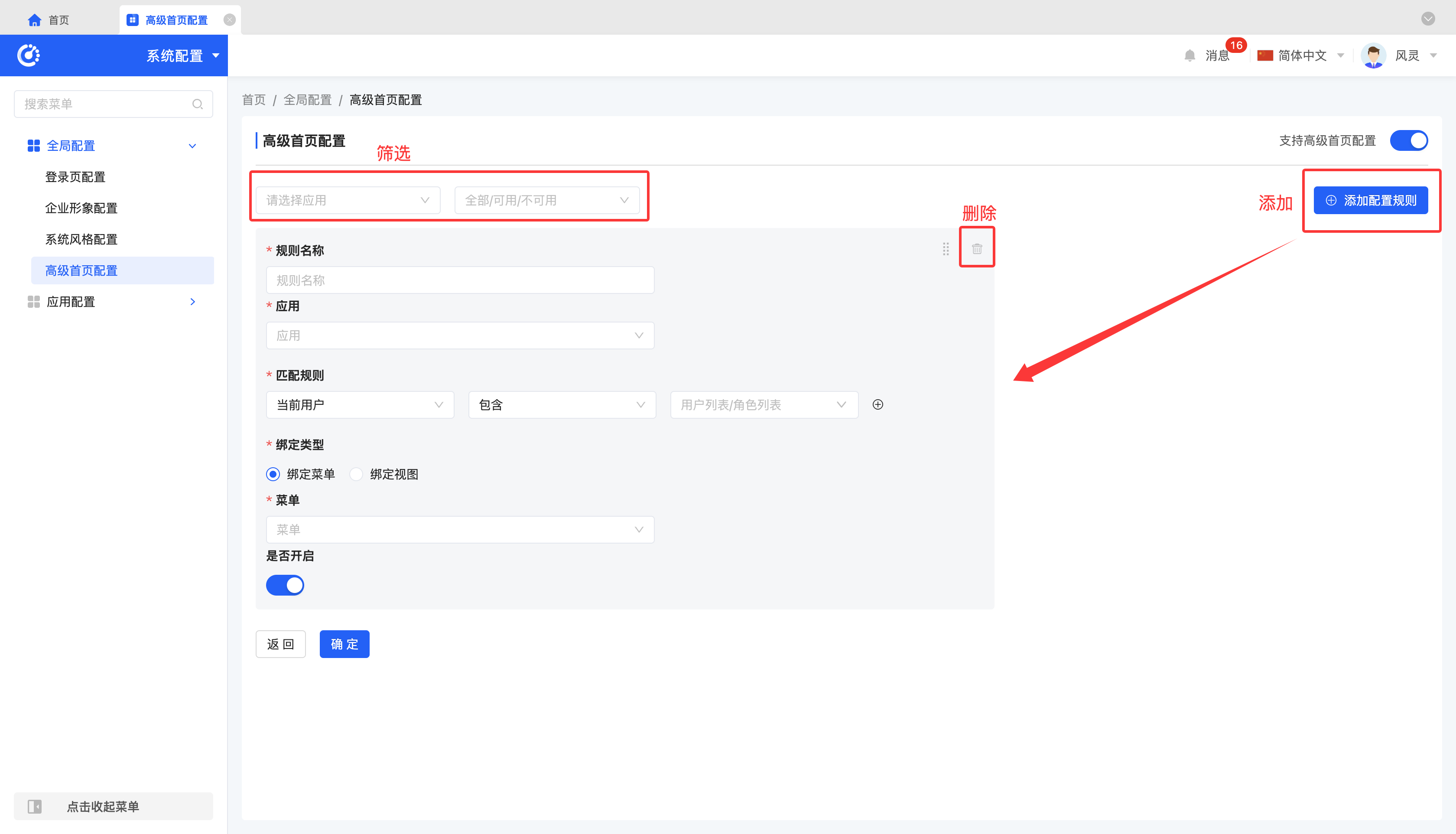Click the search magnifier in menu search

point(198,104)
